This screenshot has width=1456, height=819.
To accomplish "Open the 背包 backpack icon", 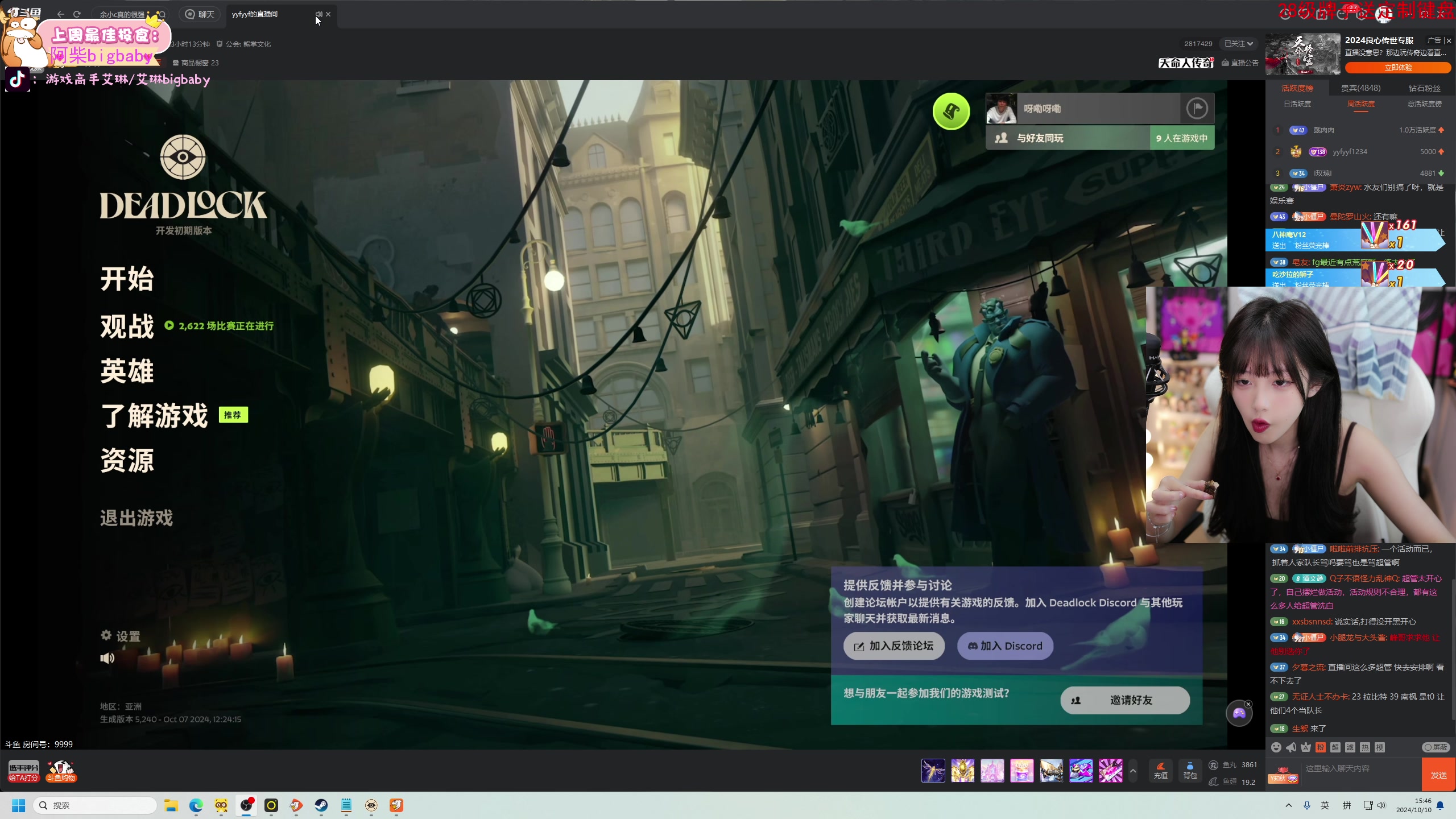I will (1190, 771).
